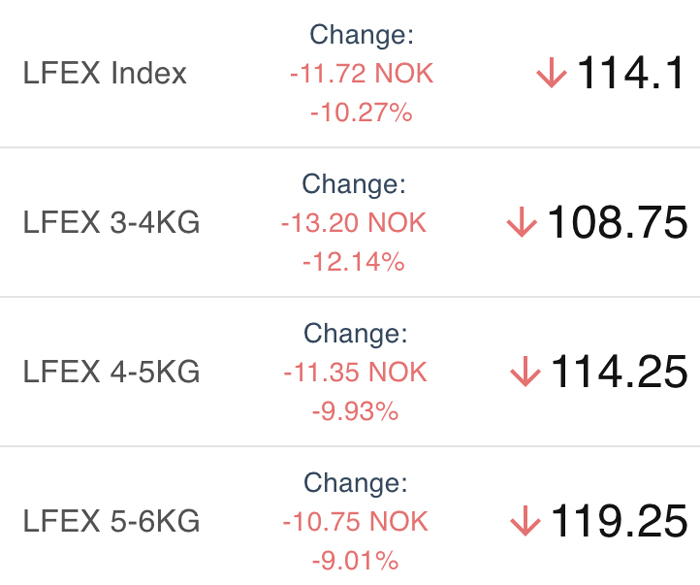Click the 114.1 index price value

pos(630,72)
